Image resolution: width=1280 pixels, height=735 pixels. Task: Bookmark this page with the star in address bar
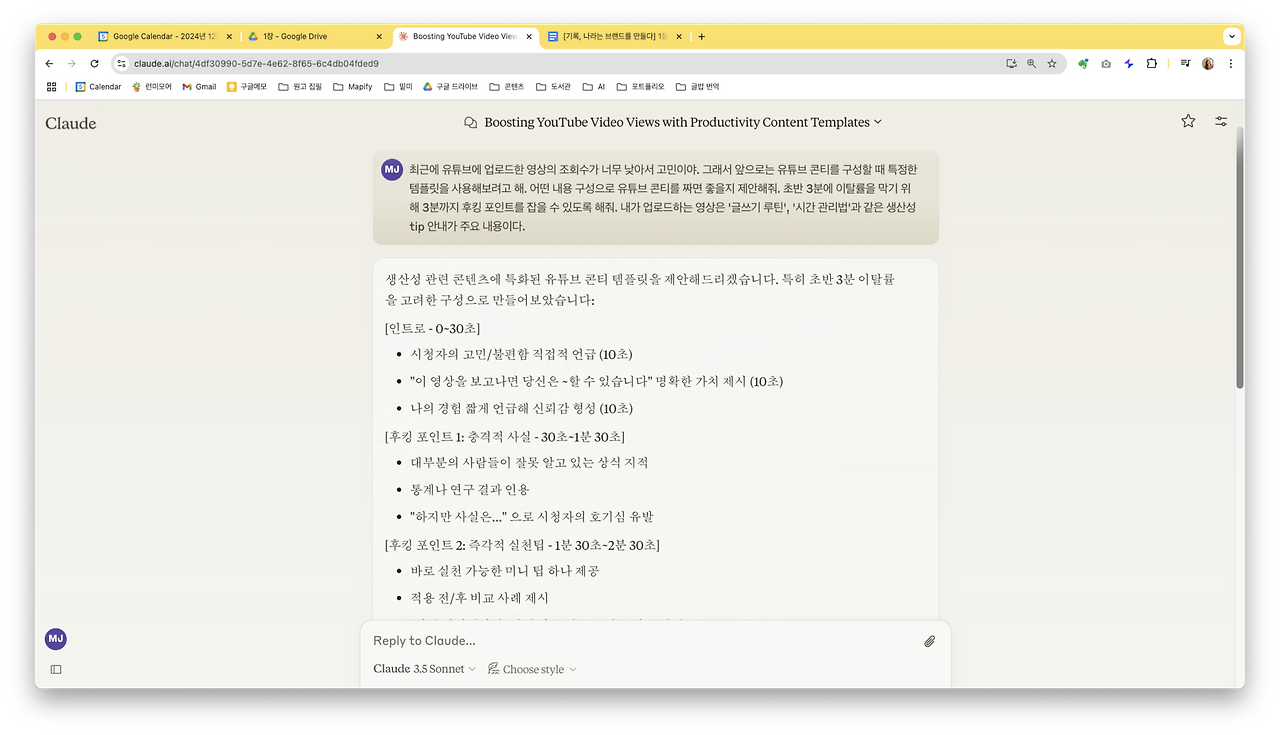[x=1051, y=62]
